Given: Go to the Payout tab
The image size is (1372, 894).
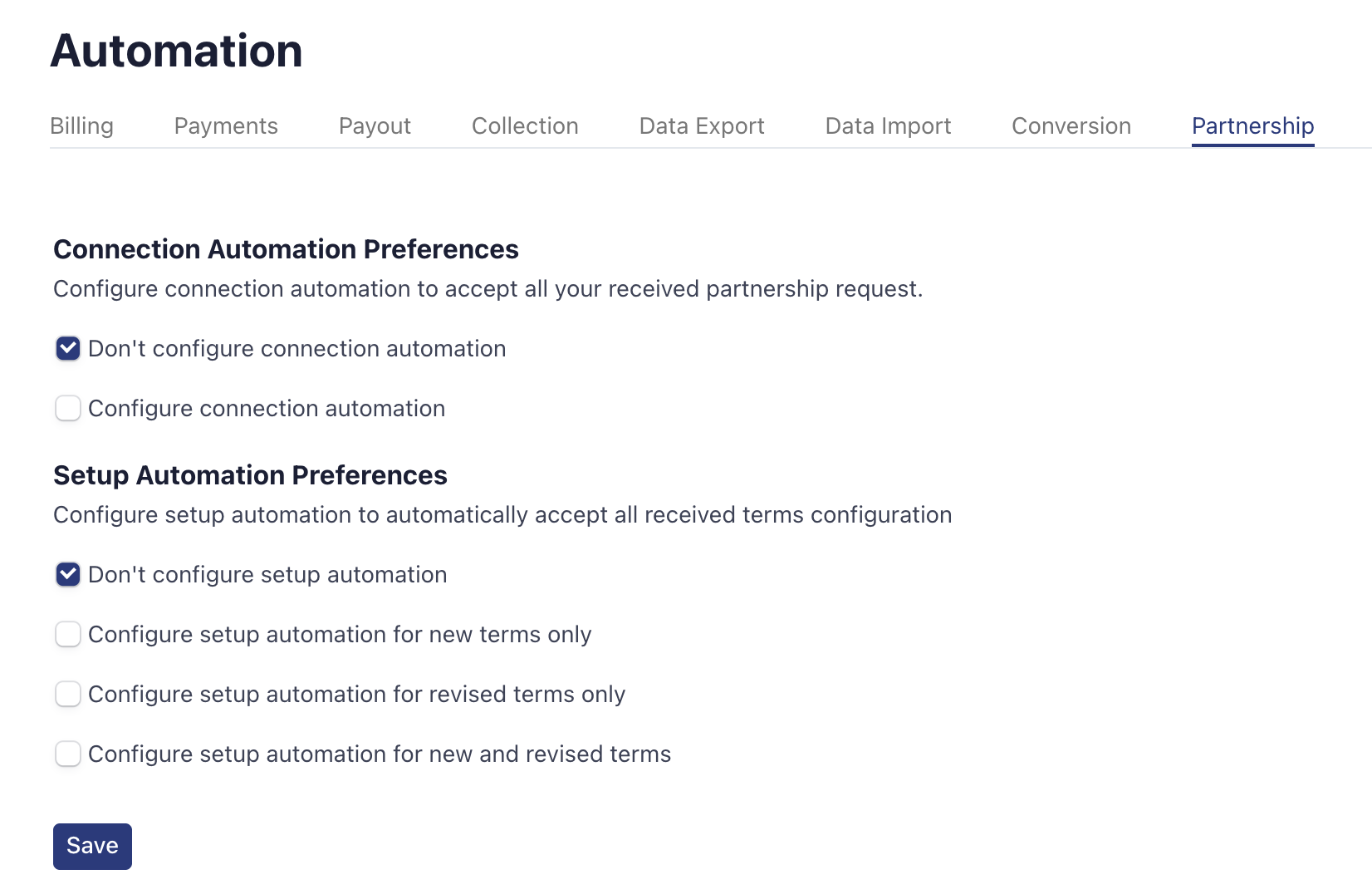Looking at the screenshot, I should (x=375, y=126).
